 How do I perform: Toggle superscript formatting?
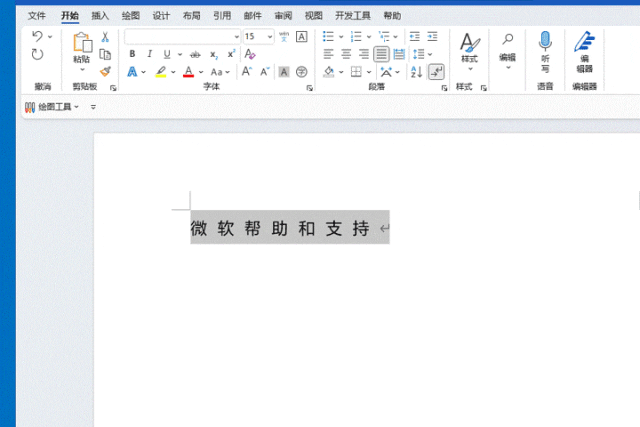231,54
